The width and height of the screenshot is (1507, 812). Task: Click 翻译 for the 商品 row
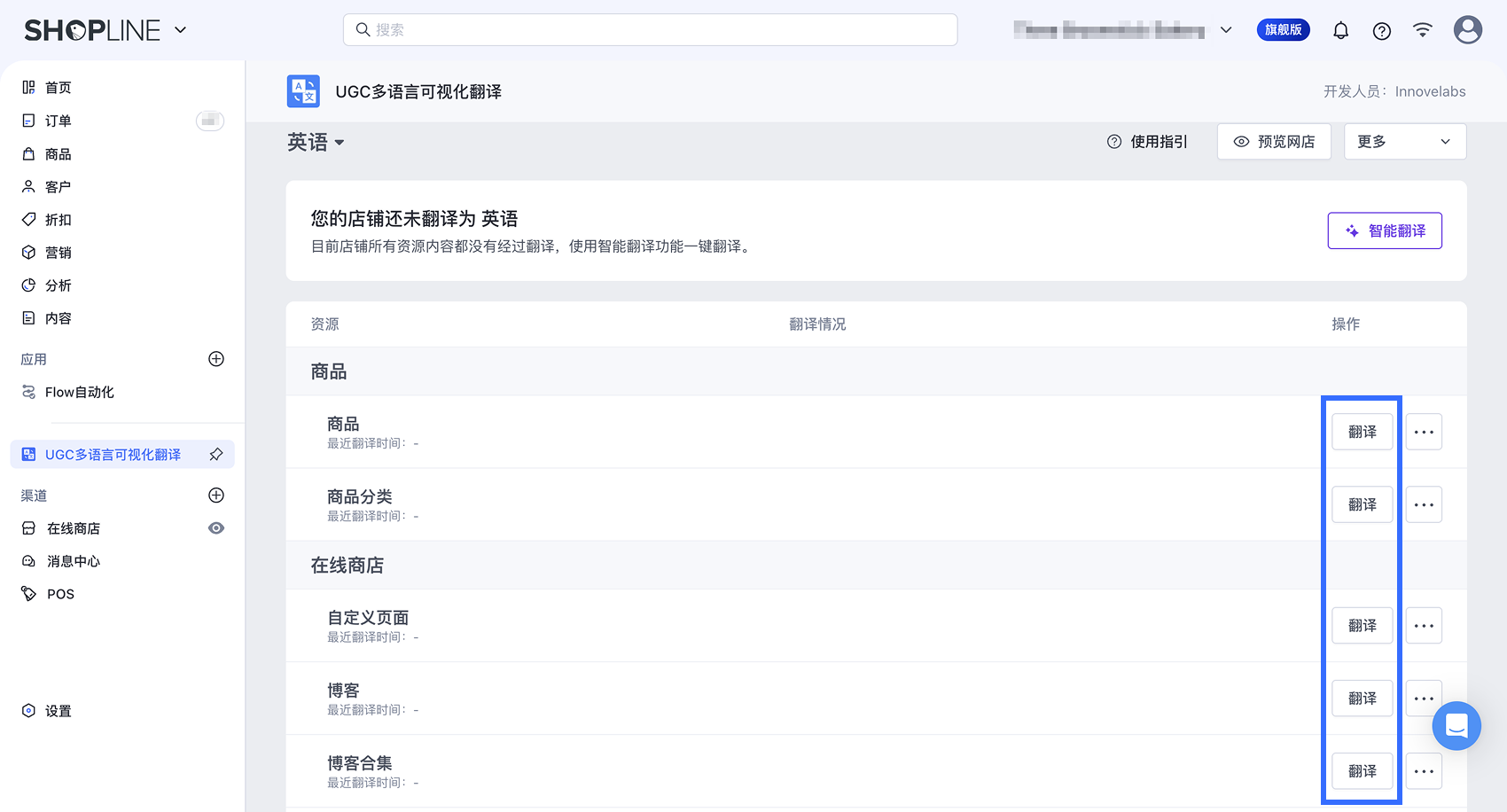[x=1363, y=432]
